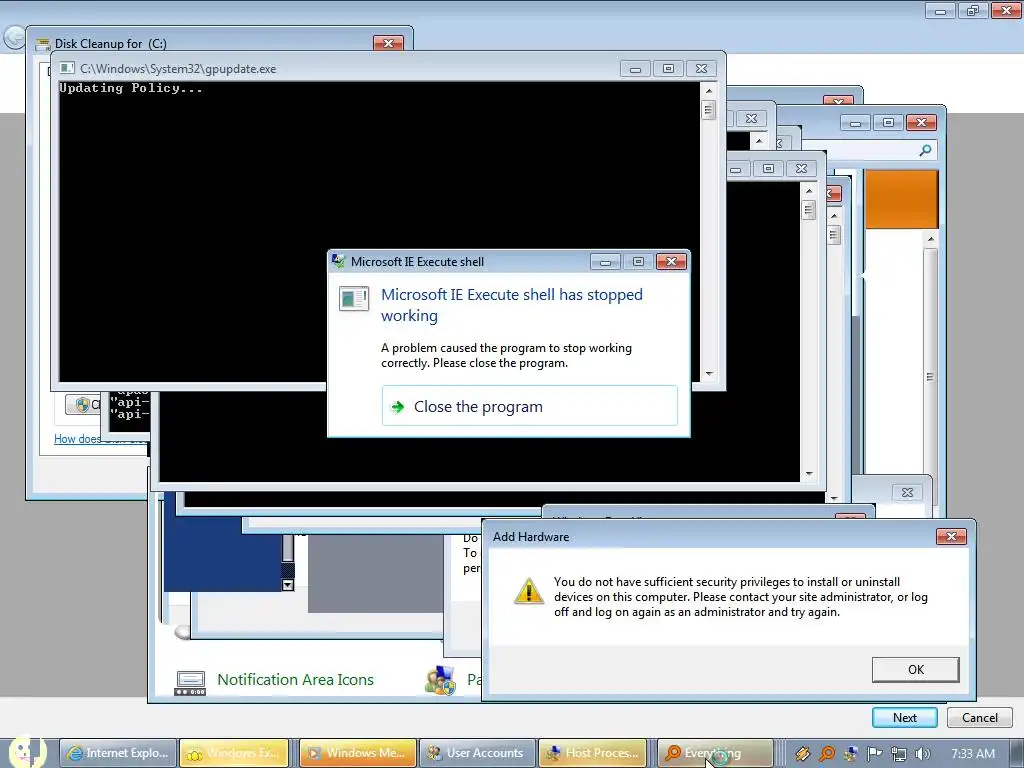
Task: Click the Next button
Action: click(x=904, y=717)
